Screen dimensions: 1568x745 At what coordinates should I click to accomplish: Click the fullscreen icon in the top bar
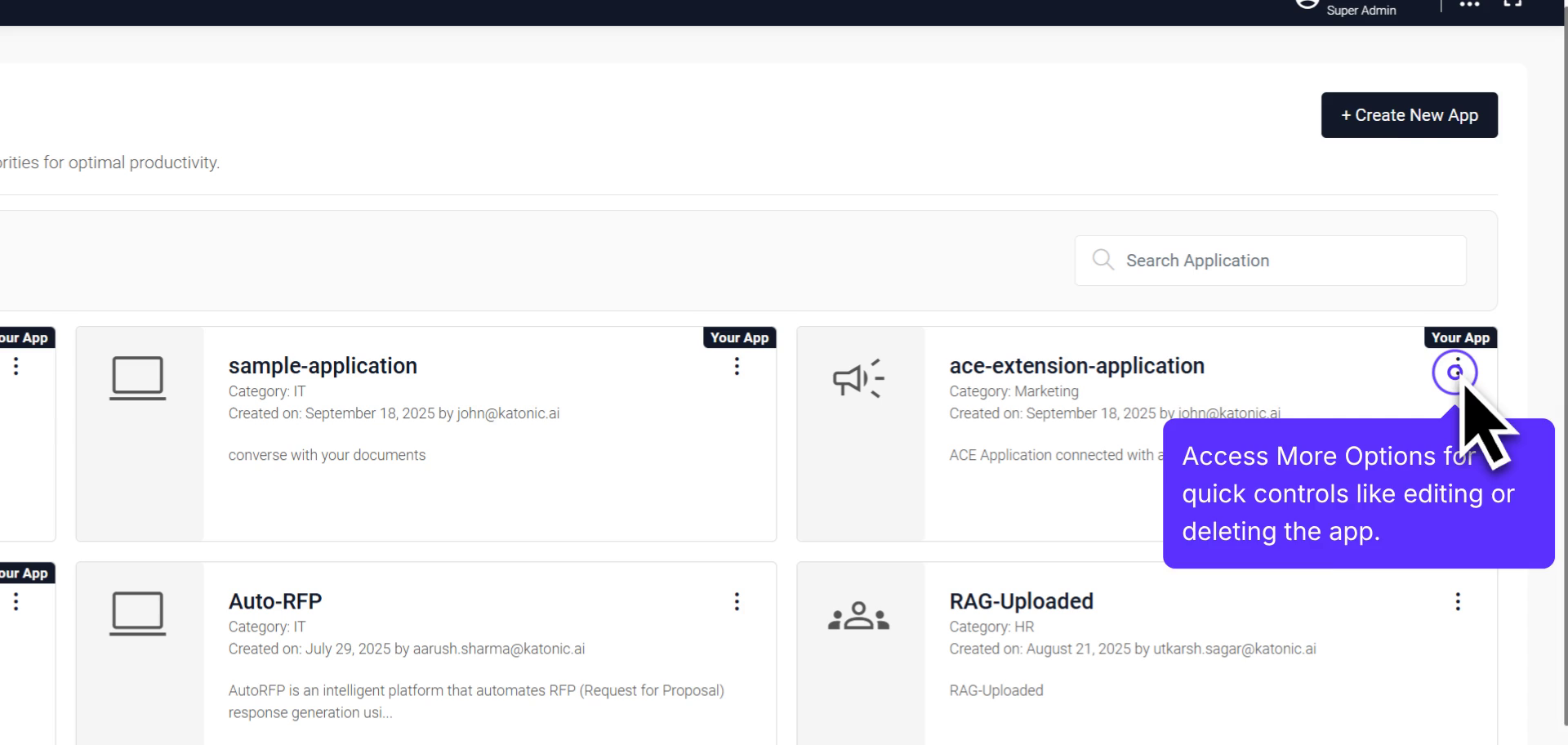point(1512,4)
